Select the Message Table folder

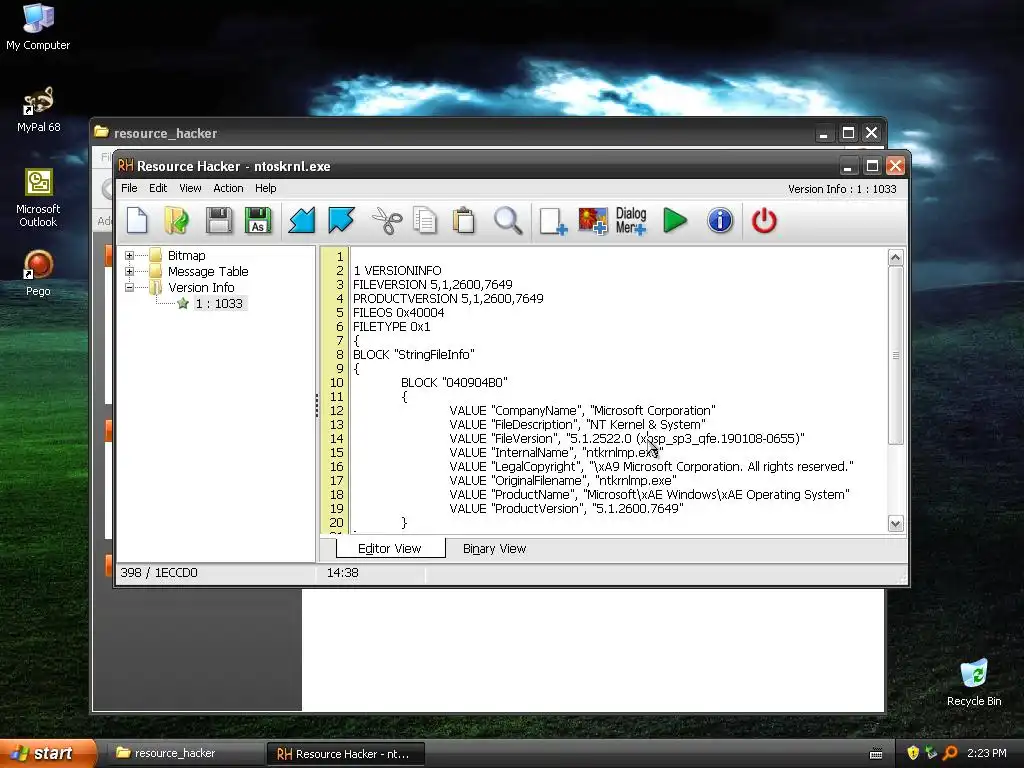tap(208, 271)
